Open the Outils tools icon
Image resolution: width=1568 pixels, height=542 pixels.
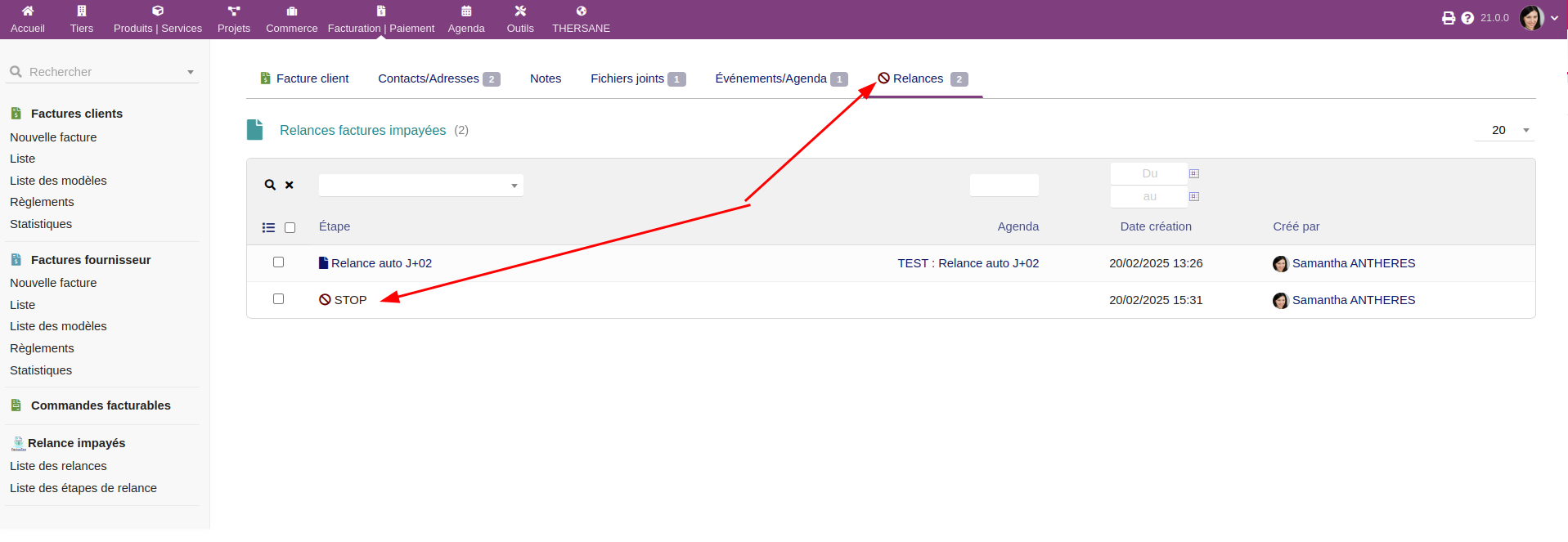click(520, 11)
